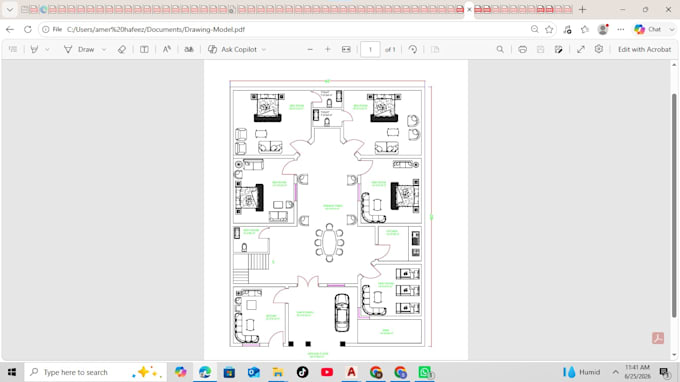Open browser profile avatar
680x382 pixels.
click(x=603, y=29)
